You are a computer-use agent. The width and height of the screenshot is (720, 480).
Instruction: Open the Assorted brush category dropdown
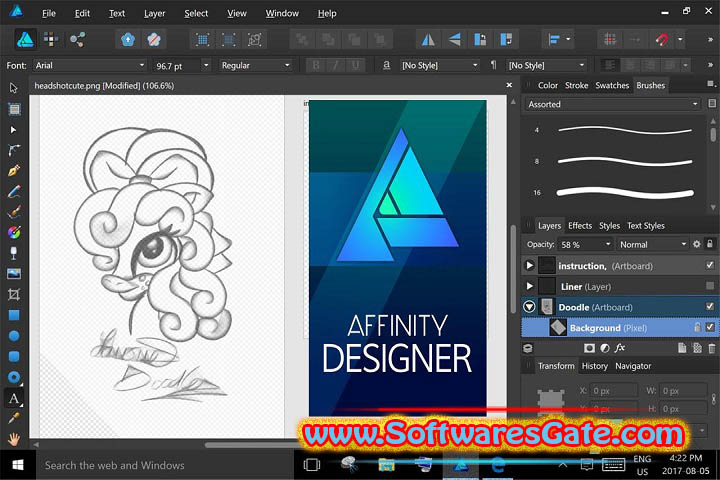pyautogui.click(x=613, y=104)
